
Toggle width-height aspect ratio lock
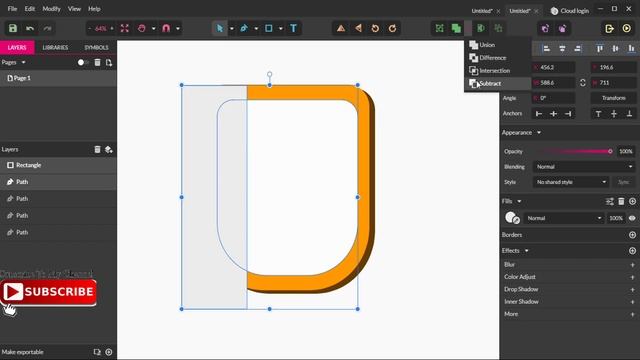[x=583, y=82]
